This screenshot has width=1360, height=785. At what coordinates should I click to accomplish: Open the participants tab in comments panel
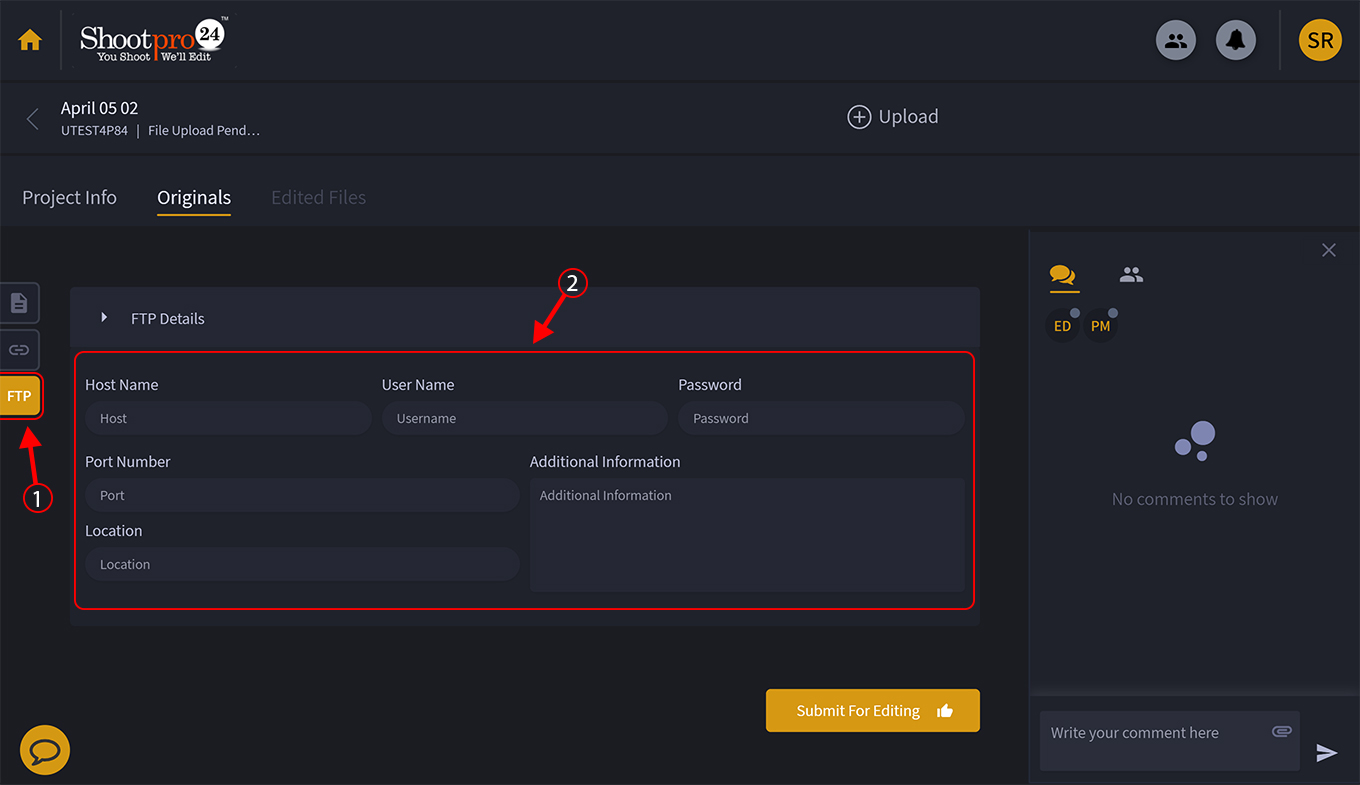click(1131, 275)
